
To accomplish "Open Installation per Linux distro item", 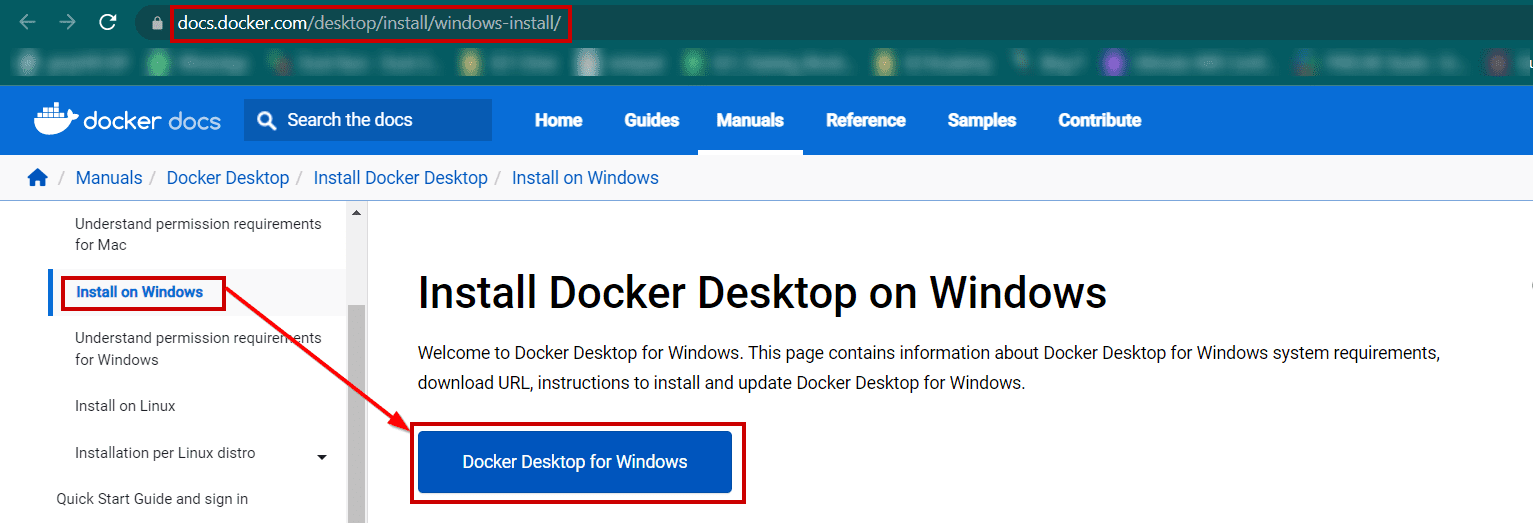I will click(165, 453).
